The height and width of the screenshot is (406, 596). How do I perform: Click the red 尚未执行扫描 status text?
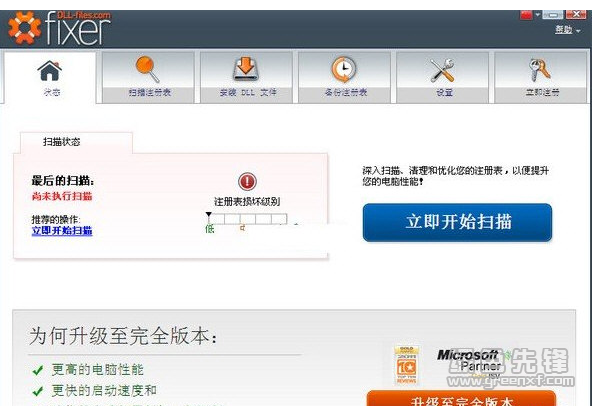62,196
